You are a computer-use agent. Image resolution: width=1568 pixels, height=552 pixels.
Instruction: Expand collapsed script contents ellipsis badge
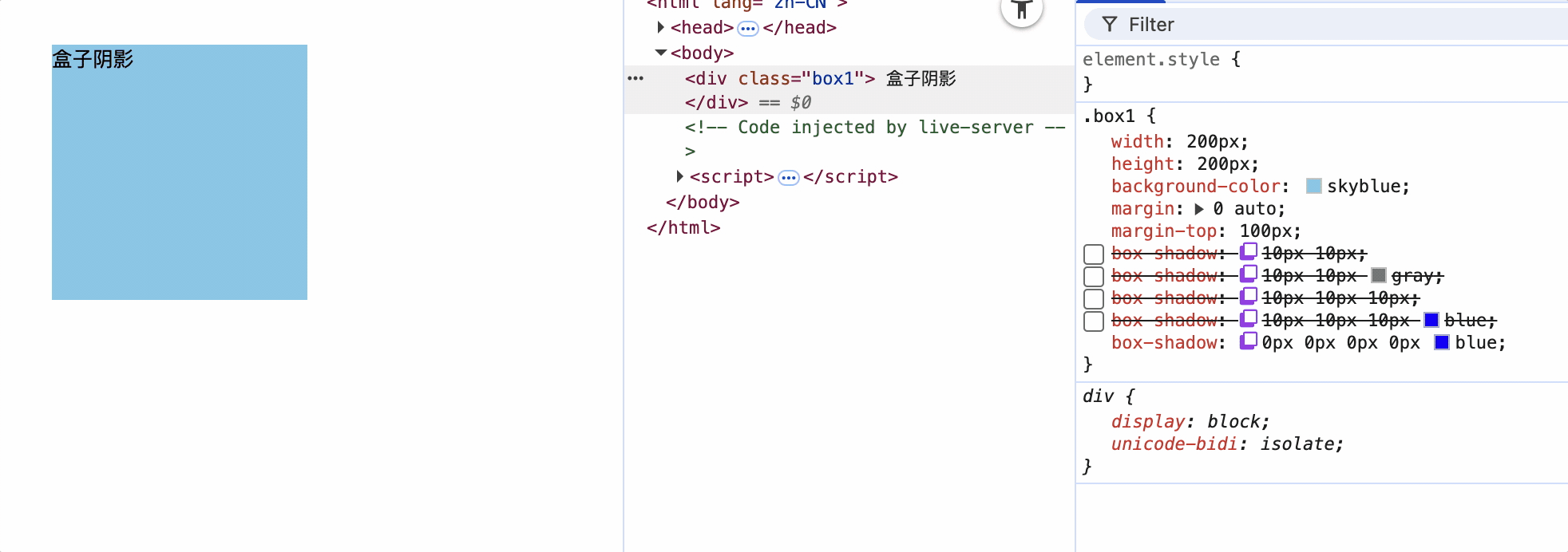click(789, 178)
